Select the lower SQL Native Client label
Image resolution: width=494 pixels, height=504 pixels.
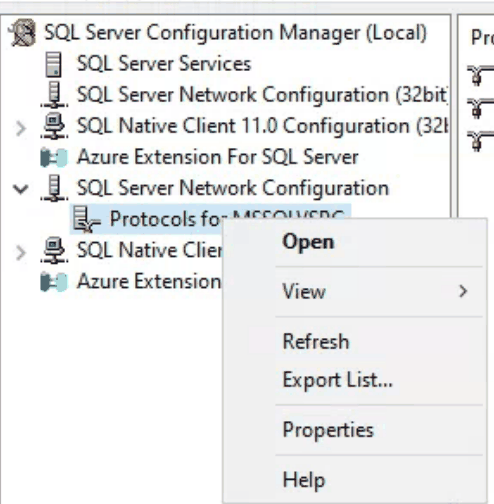pos(149,250)
